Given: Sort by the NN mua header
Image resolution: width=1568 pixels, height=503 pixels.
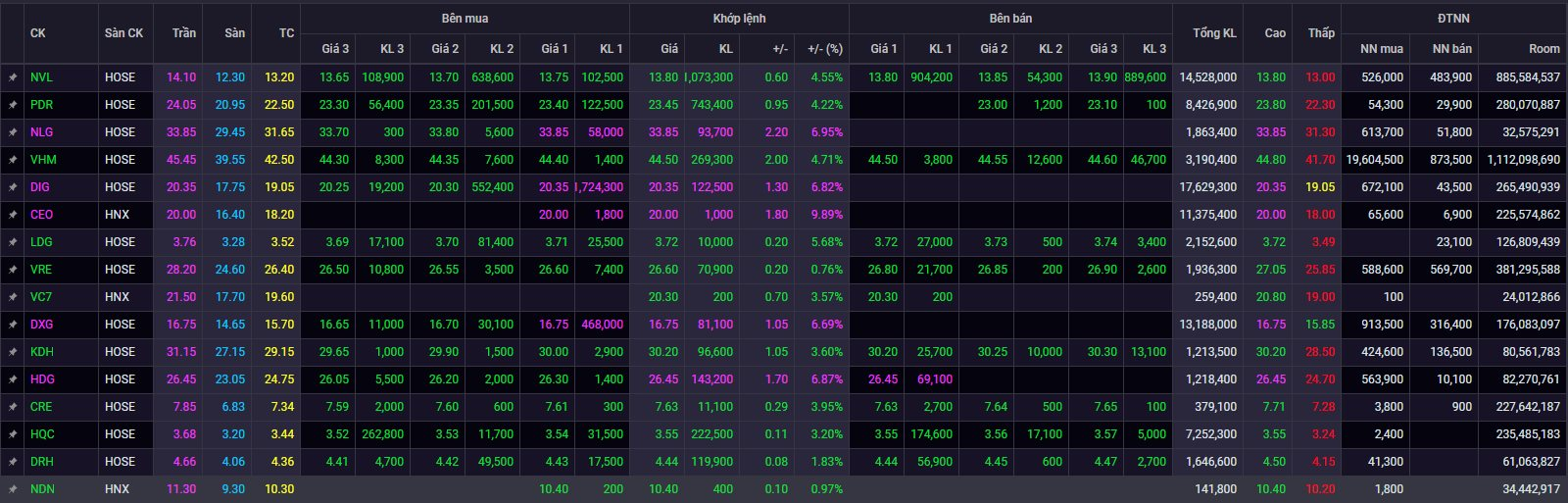Looking at the screenshot, I should (1382, 49).
